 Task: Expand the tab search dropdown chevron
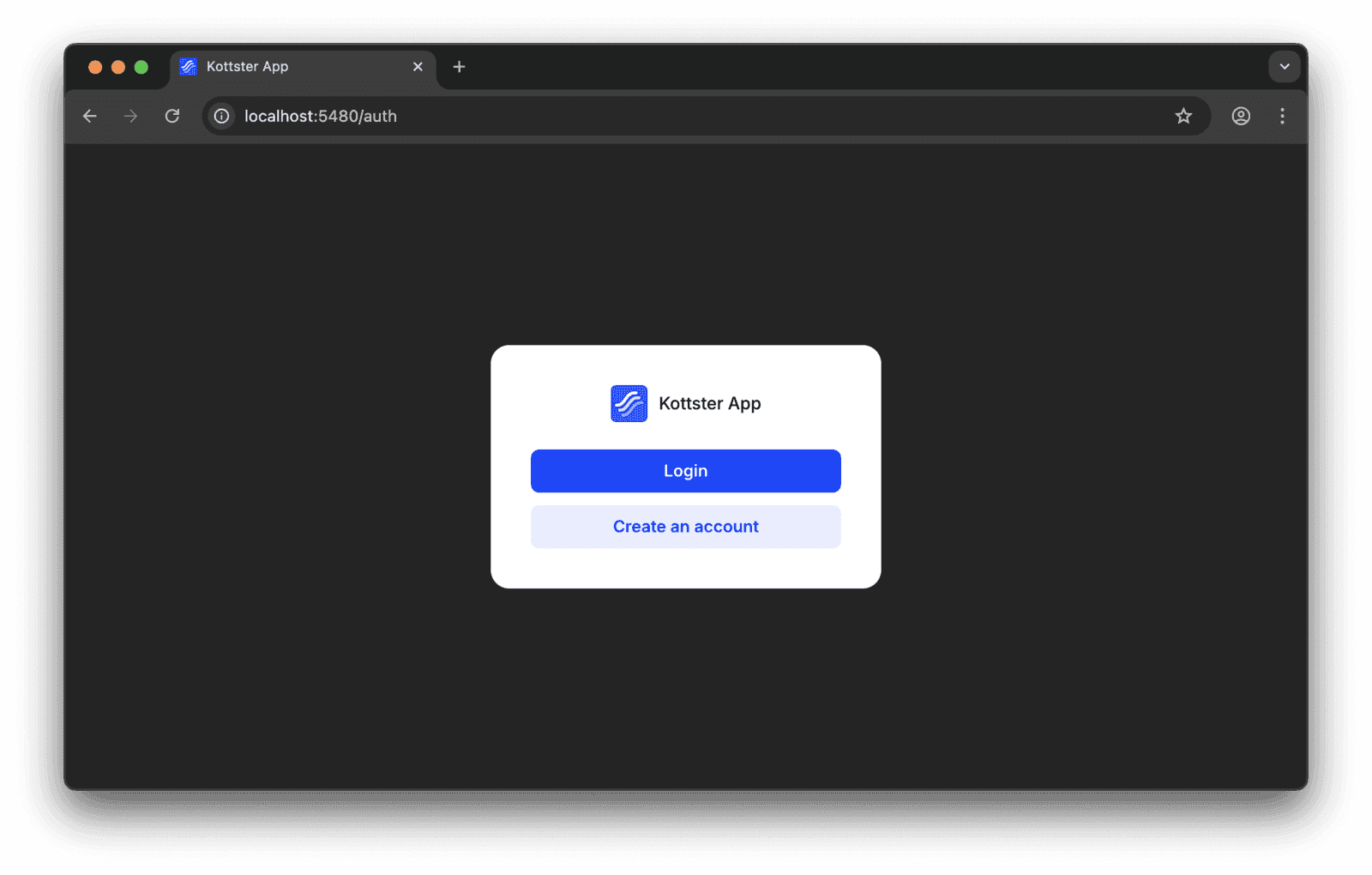pyautogui.click(x=1285, y=67)
